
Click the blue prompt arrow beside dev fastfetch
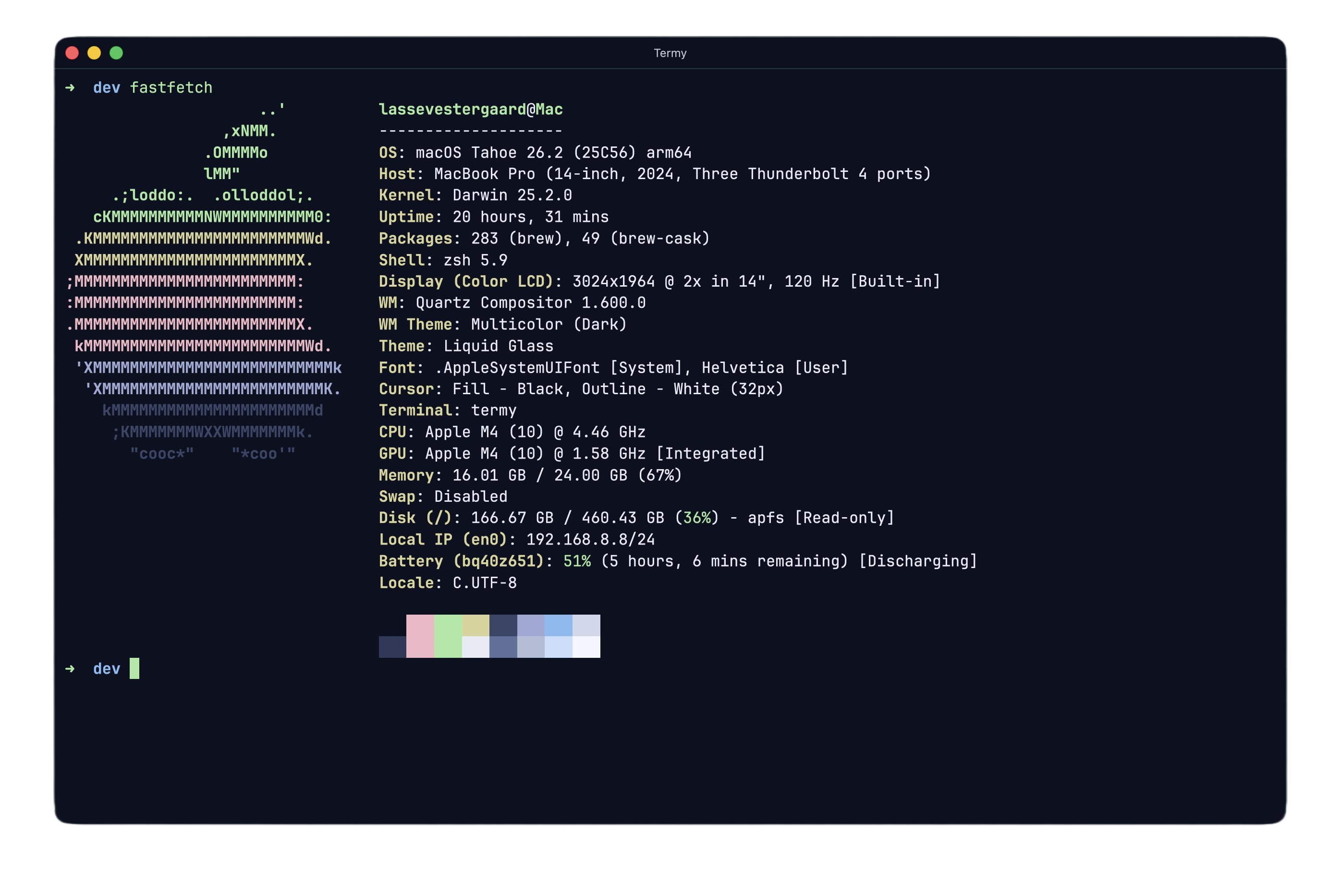tap(71, 87)
